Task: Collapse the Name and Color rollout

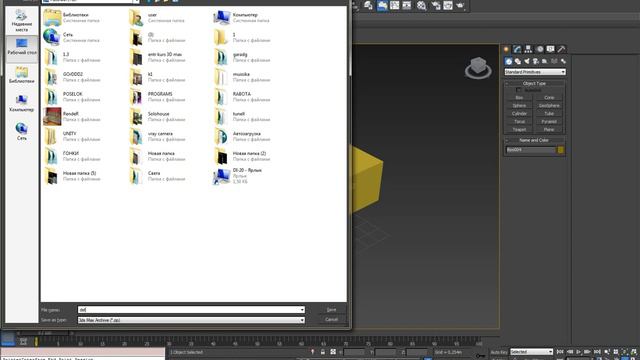Action: [x=534, y=140]
